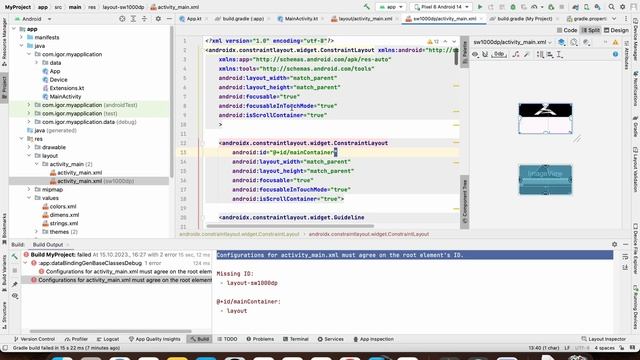
Task: Expand the data package
Action: [x=37, y=62]
